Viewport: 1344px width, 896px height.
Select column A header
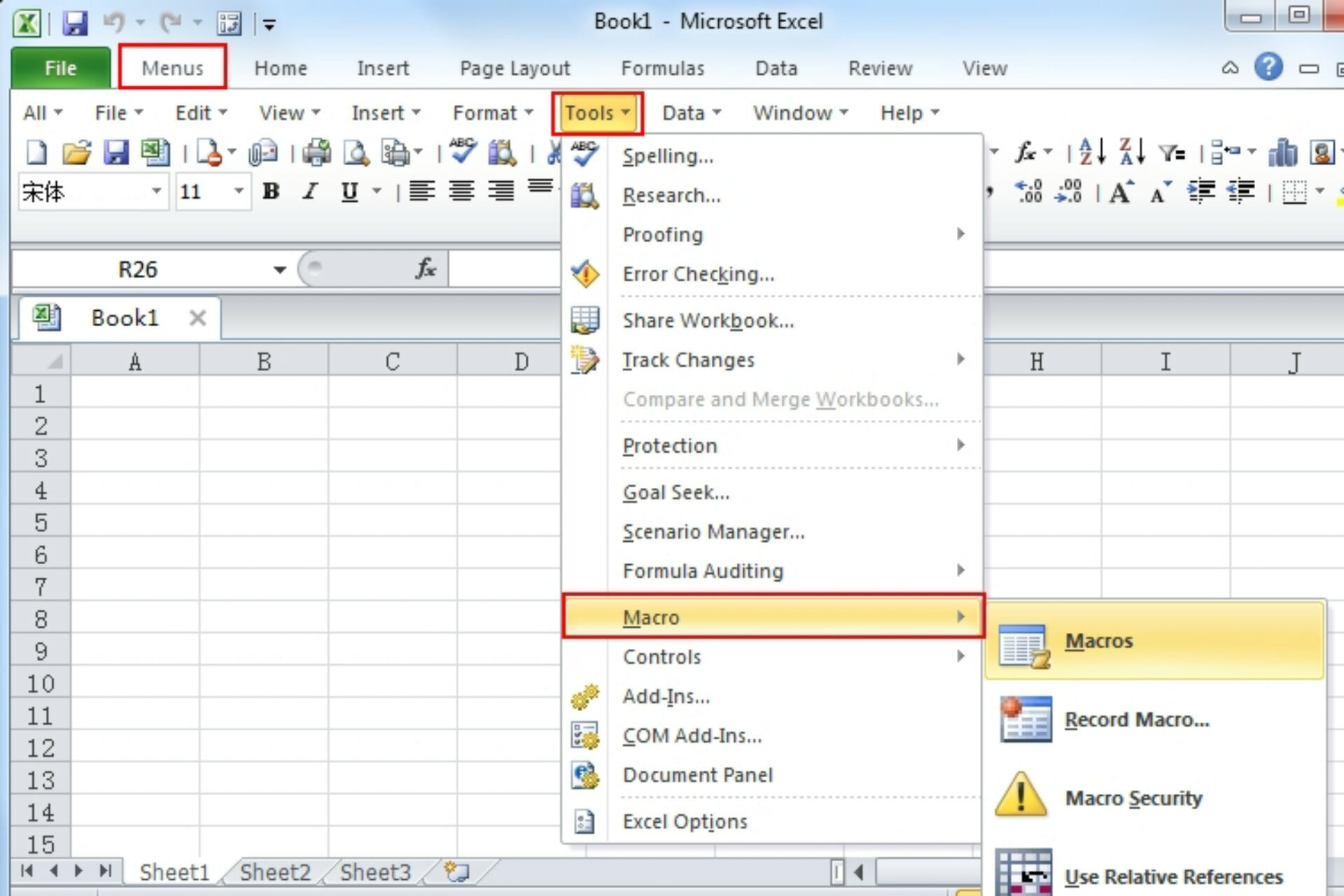[134, 361]
